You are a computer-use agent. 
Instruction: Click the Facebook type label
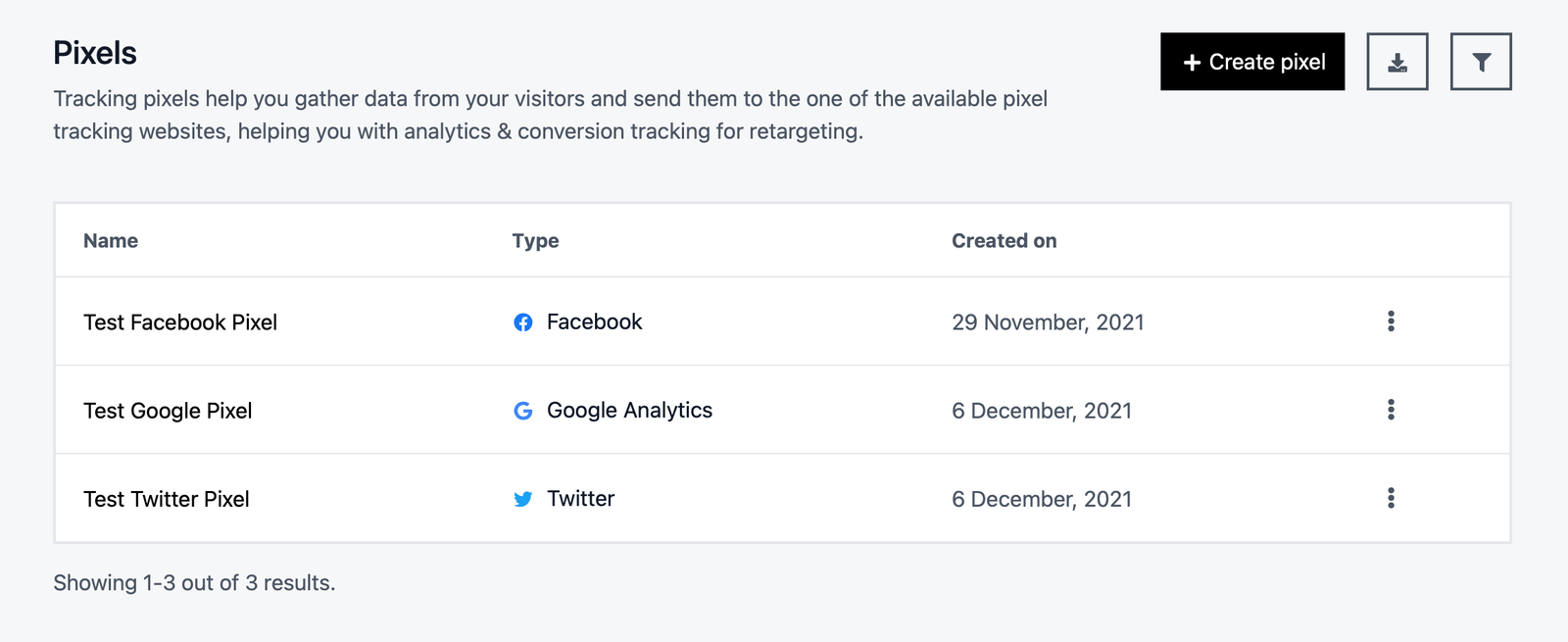[594, 322]
